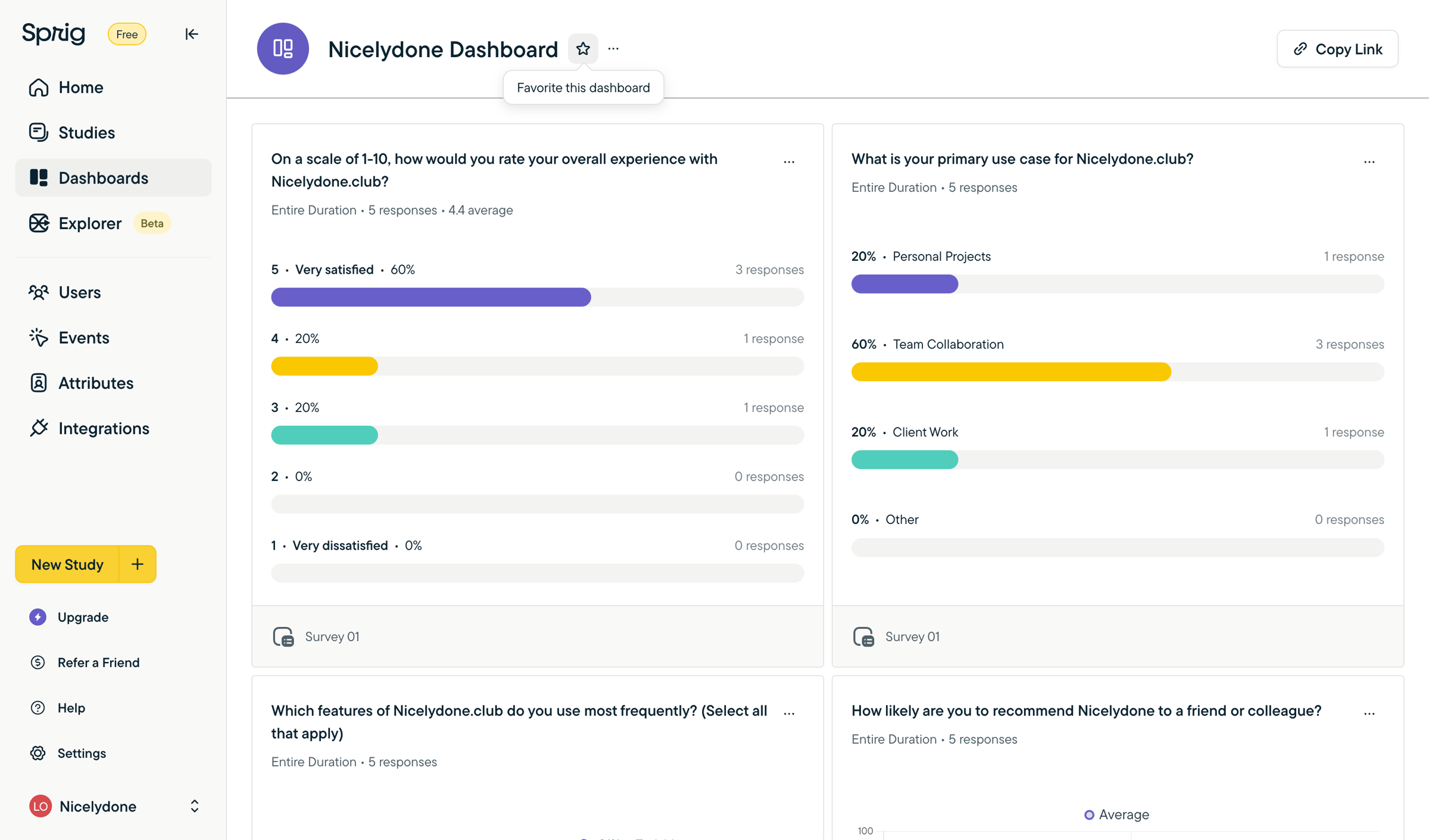Open the Integrations plug icon
1429x840 pixels.
coord(39,428)
